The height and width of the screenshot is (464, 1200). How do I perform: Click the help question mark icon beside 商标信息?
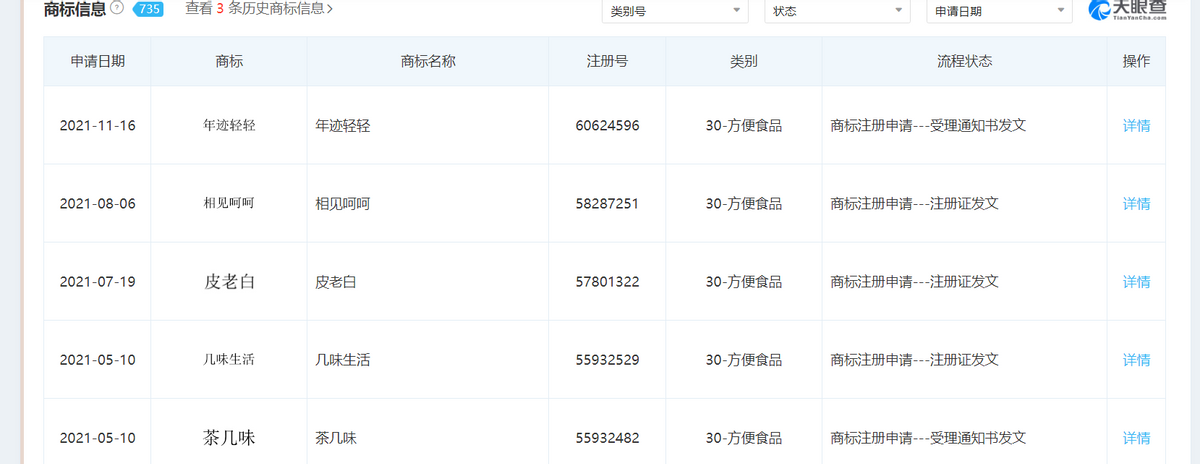pos(118,8)
